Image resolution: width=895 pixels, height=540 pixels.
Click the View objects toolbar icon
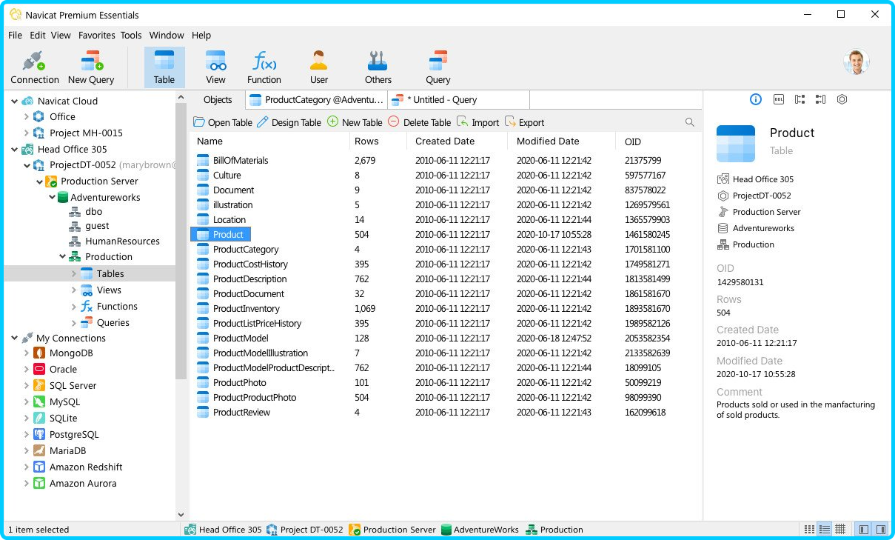tap(216, 66)
